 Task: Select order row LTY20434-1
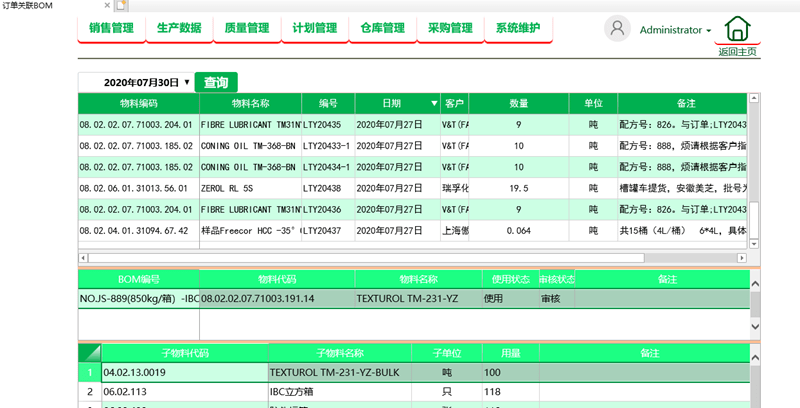coord(413,167)
